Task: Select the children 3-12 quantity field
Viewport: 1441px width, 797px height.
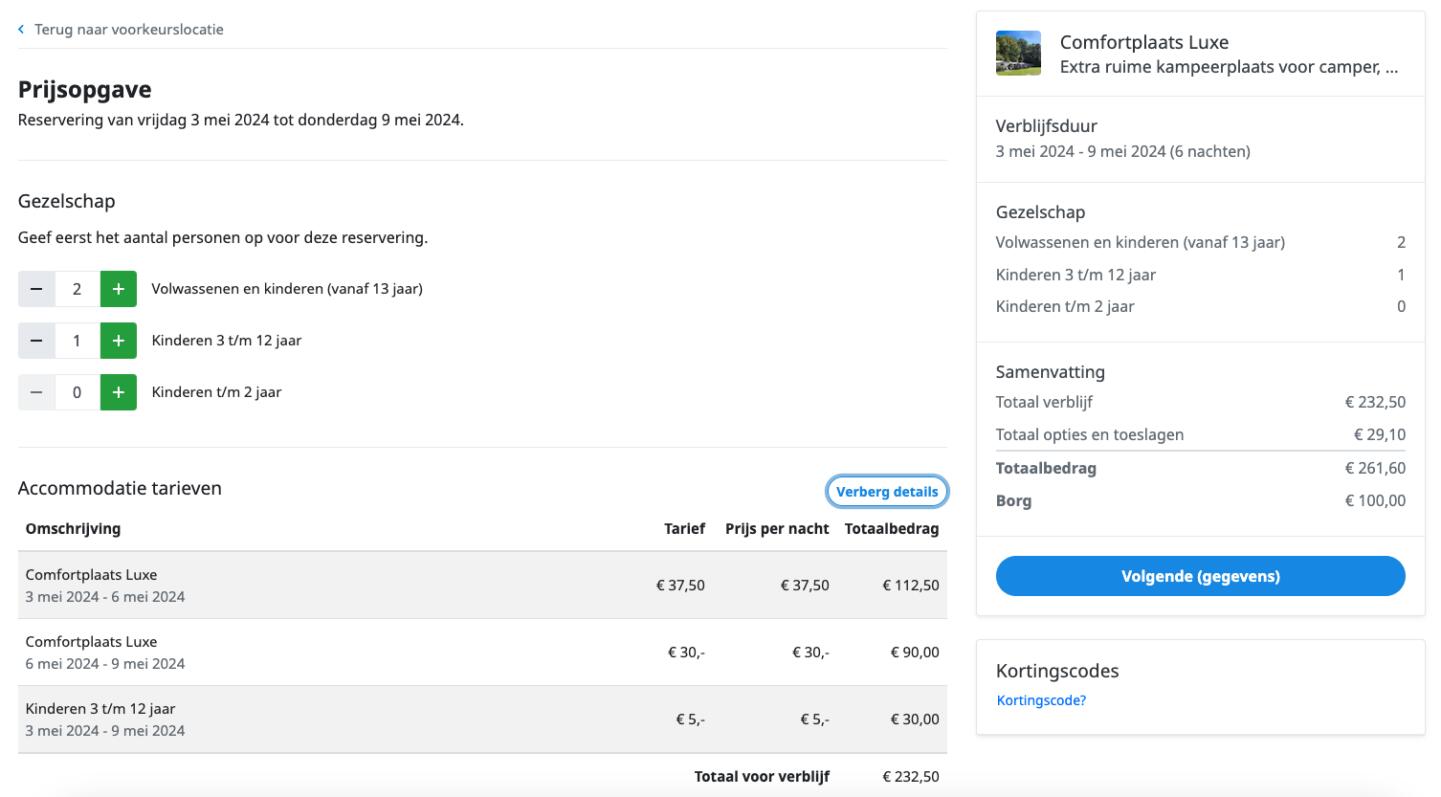Action: click(77, 340)
